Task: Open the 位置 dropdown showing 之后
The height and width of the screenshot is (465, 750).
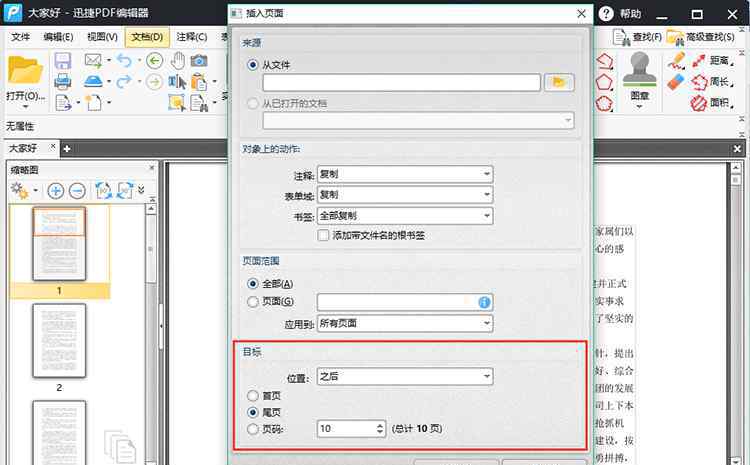Action: [404, 376]
